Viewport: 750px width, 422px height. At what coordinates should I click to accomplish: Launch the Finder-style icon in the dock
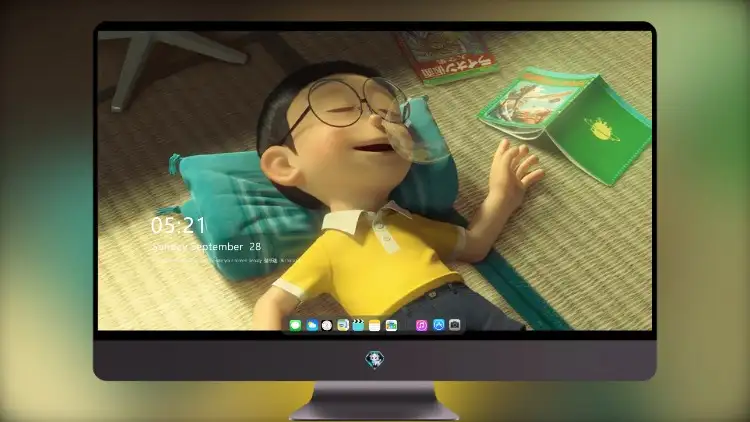tap(342, 325)
